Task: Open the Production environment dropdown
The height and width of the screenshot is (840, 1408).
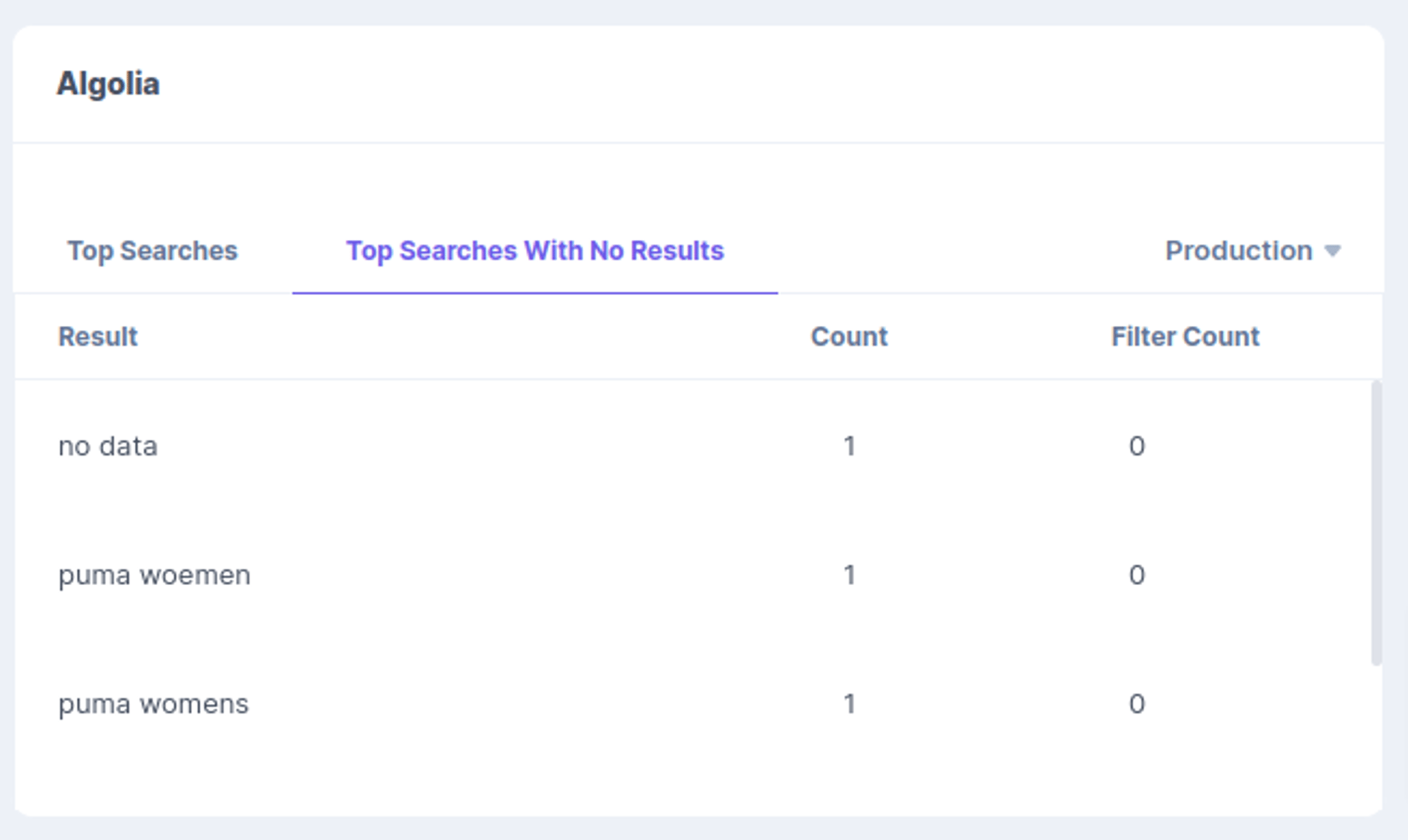Action: 1253,251
